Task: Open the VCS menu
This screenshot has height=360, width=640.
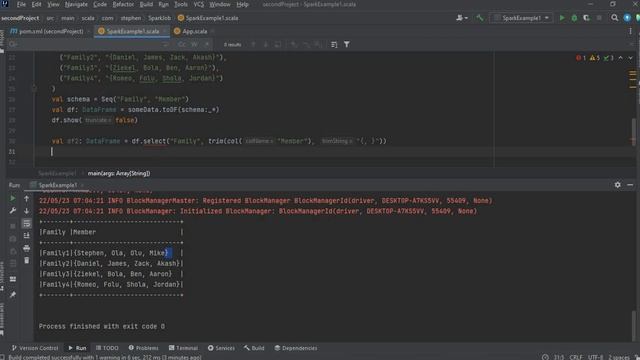Action: (198, 4)
